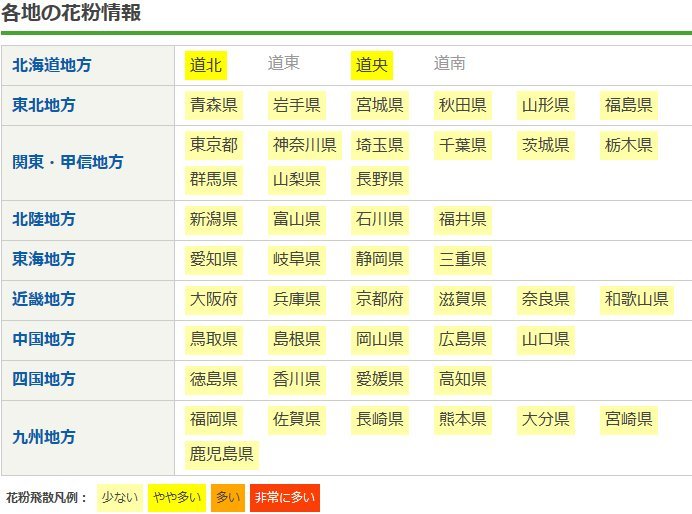Open 新潟県 in the Hokuriku row
Viewport: 692px width, 514px height.
214,219
